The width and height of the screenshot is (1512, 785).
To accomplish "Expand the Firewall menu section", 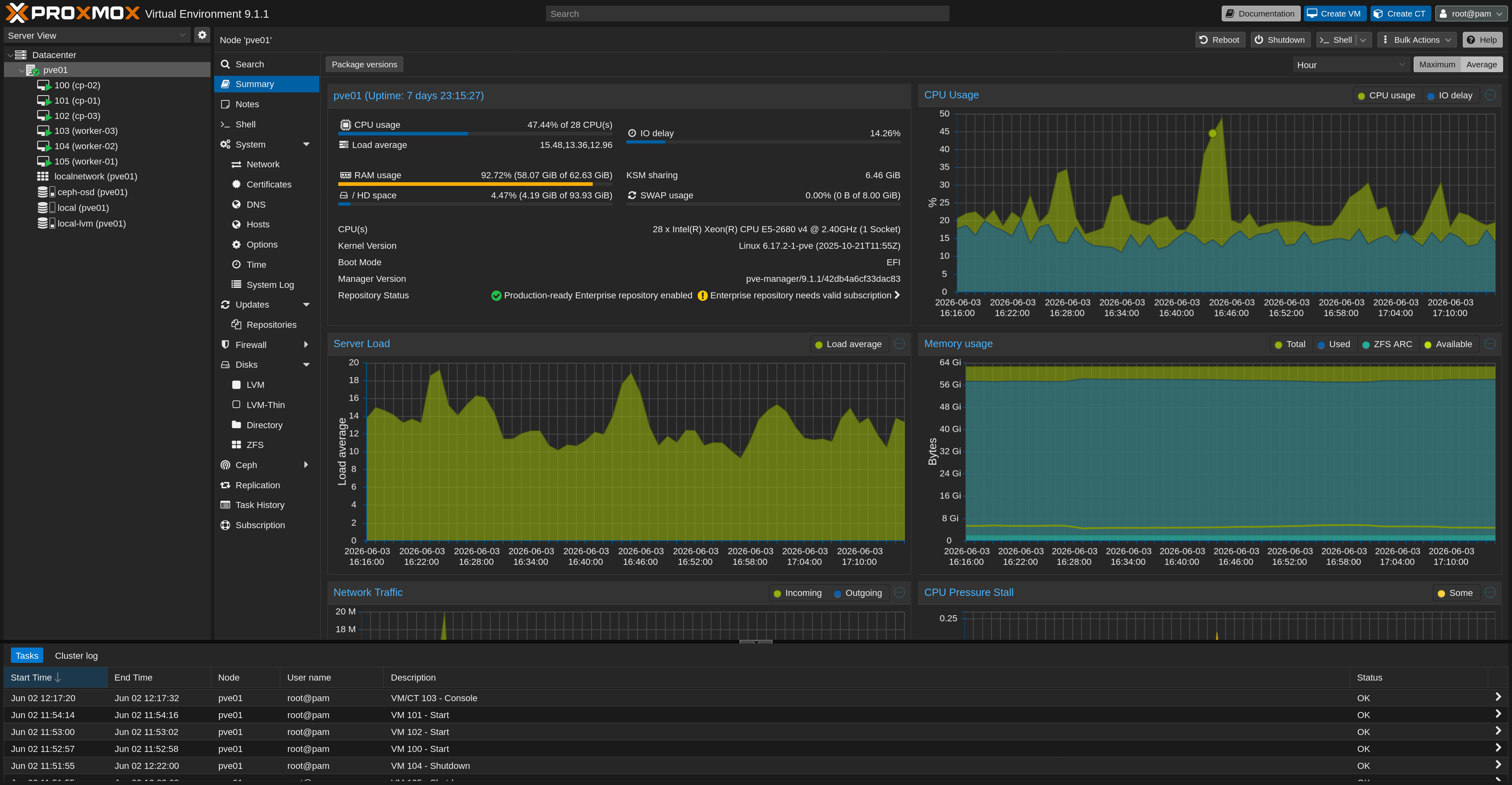I will click(x=306, y=345).
